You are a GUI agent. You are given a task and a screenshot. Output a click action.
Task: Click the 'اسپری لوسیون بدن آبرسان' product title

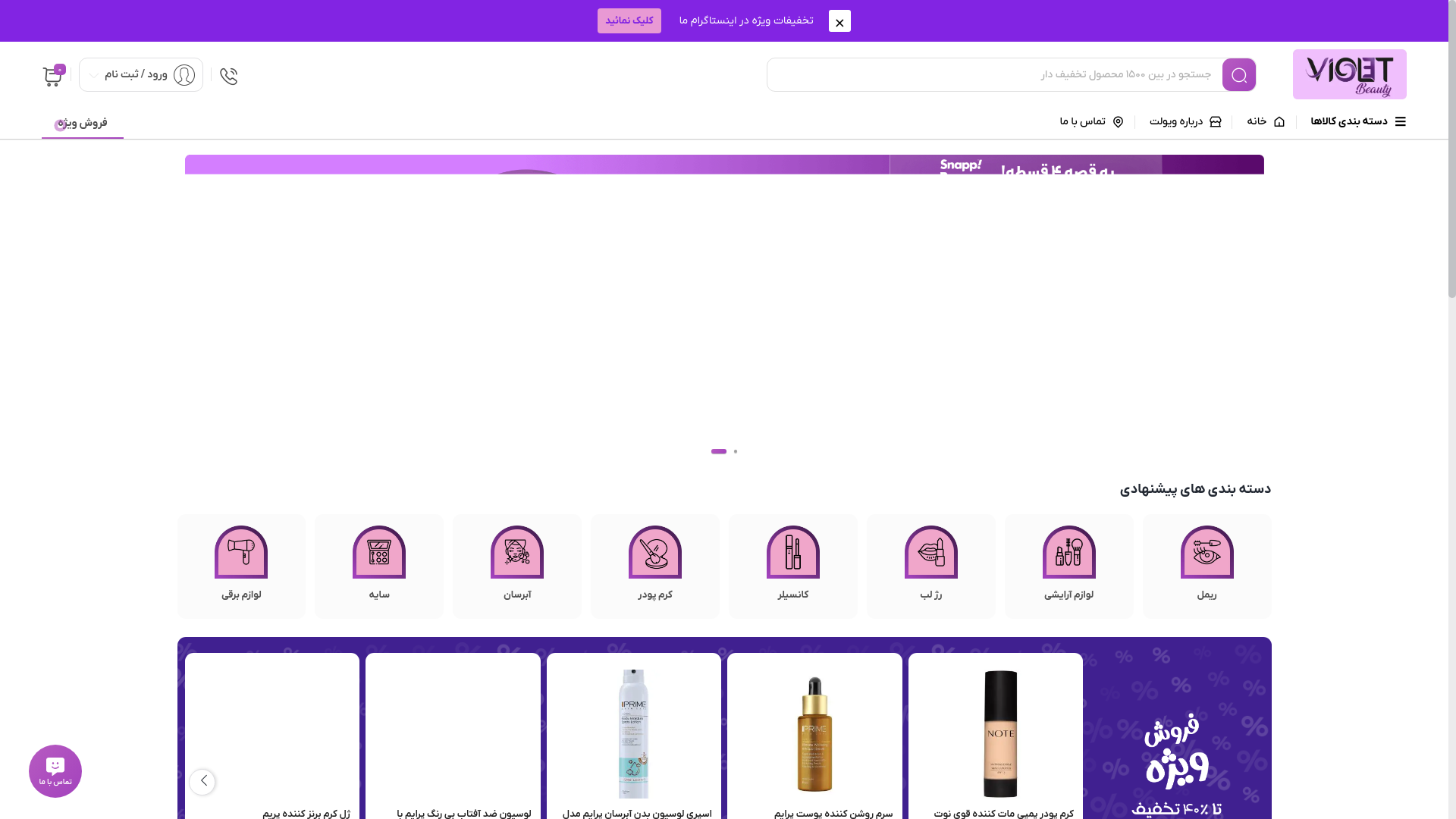click(x=637, y=813)
